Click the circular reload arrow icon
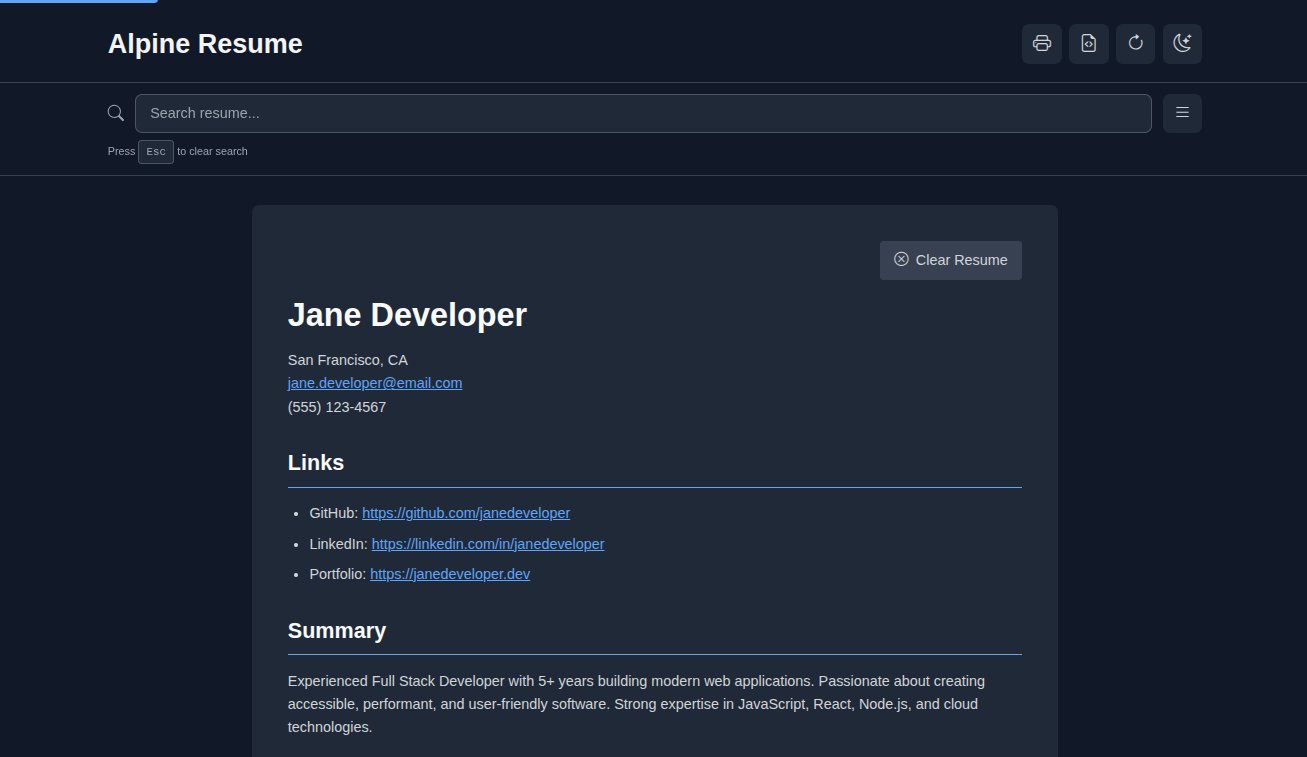1307x757 pixels. tap(1135, 44)
